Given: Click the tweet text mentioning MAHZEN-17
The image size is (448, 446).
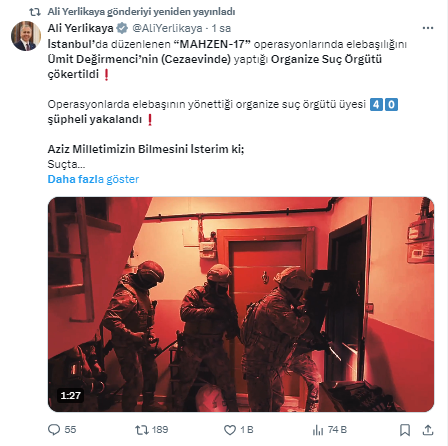Looking at the screenshot, I should click(227, 59).
